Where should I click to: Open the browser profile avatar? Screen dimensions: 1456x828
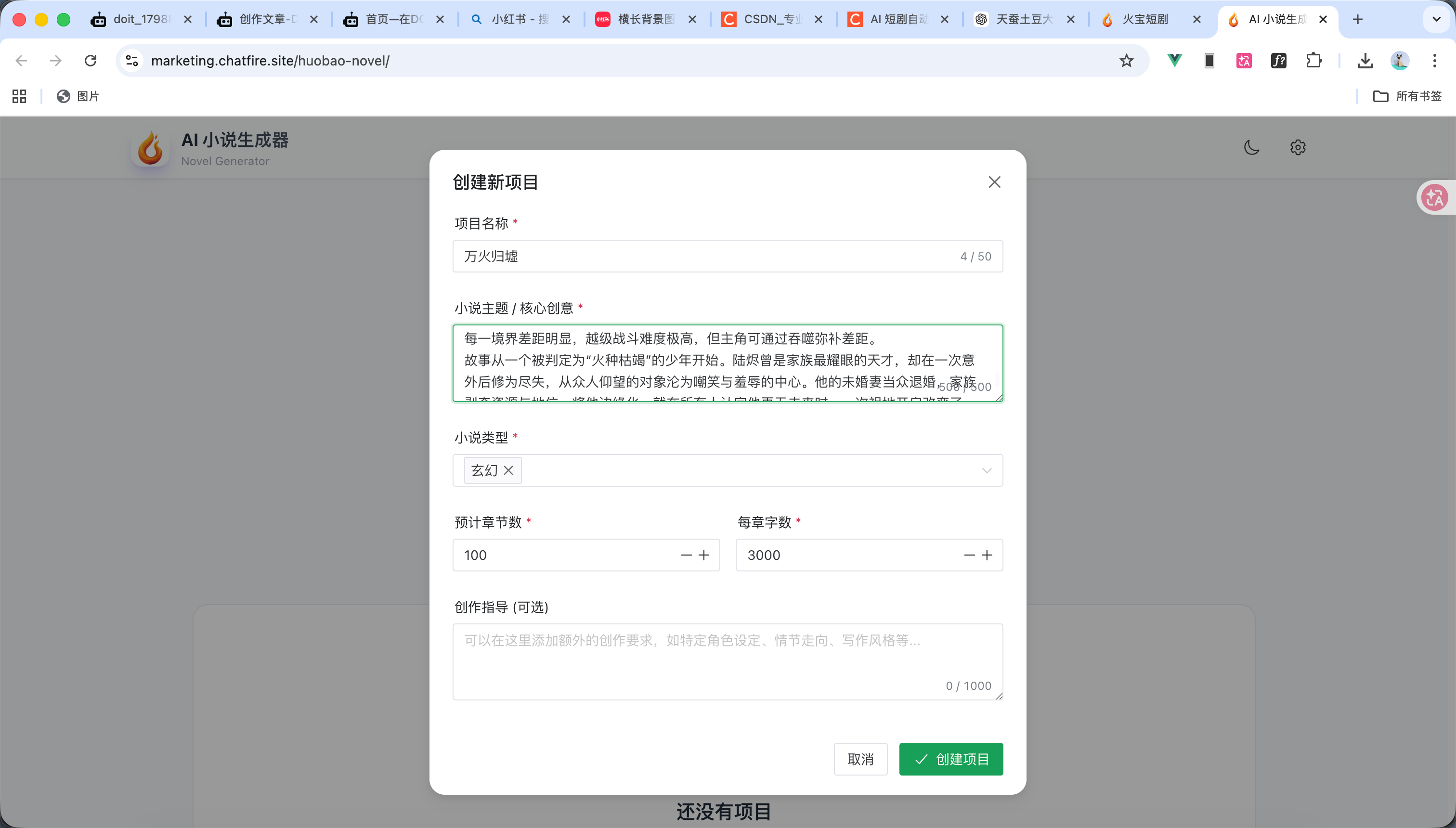(1400, 60)
